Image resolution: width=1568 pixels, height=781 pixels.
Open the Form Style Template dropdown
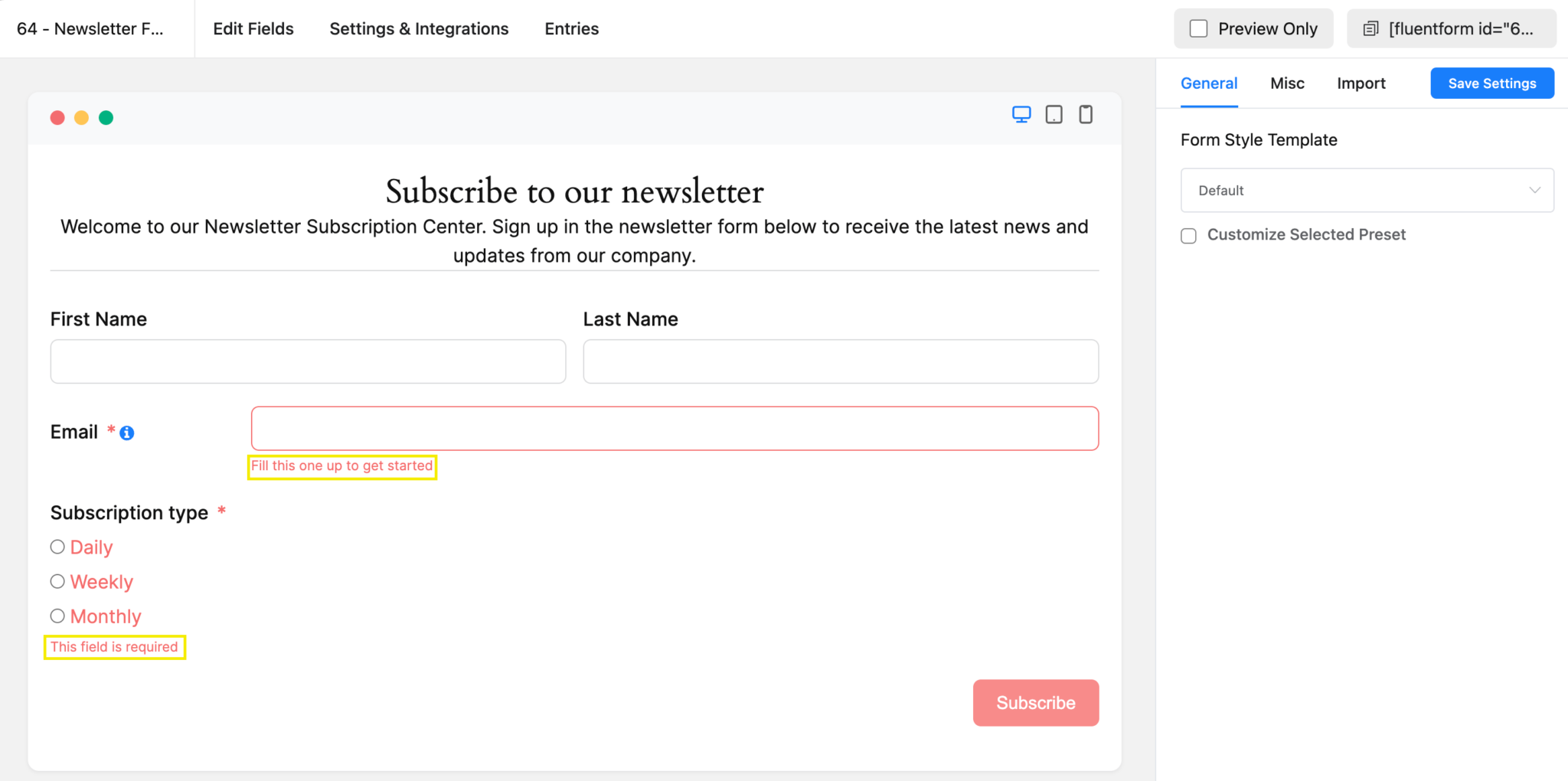click(x=1366, y=190)
